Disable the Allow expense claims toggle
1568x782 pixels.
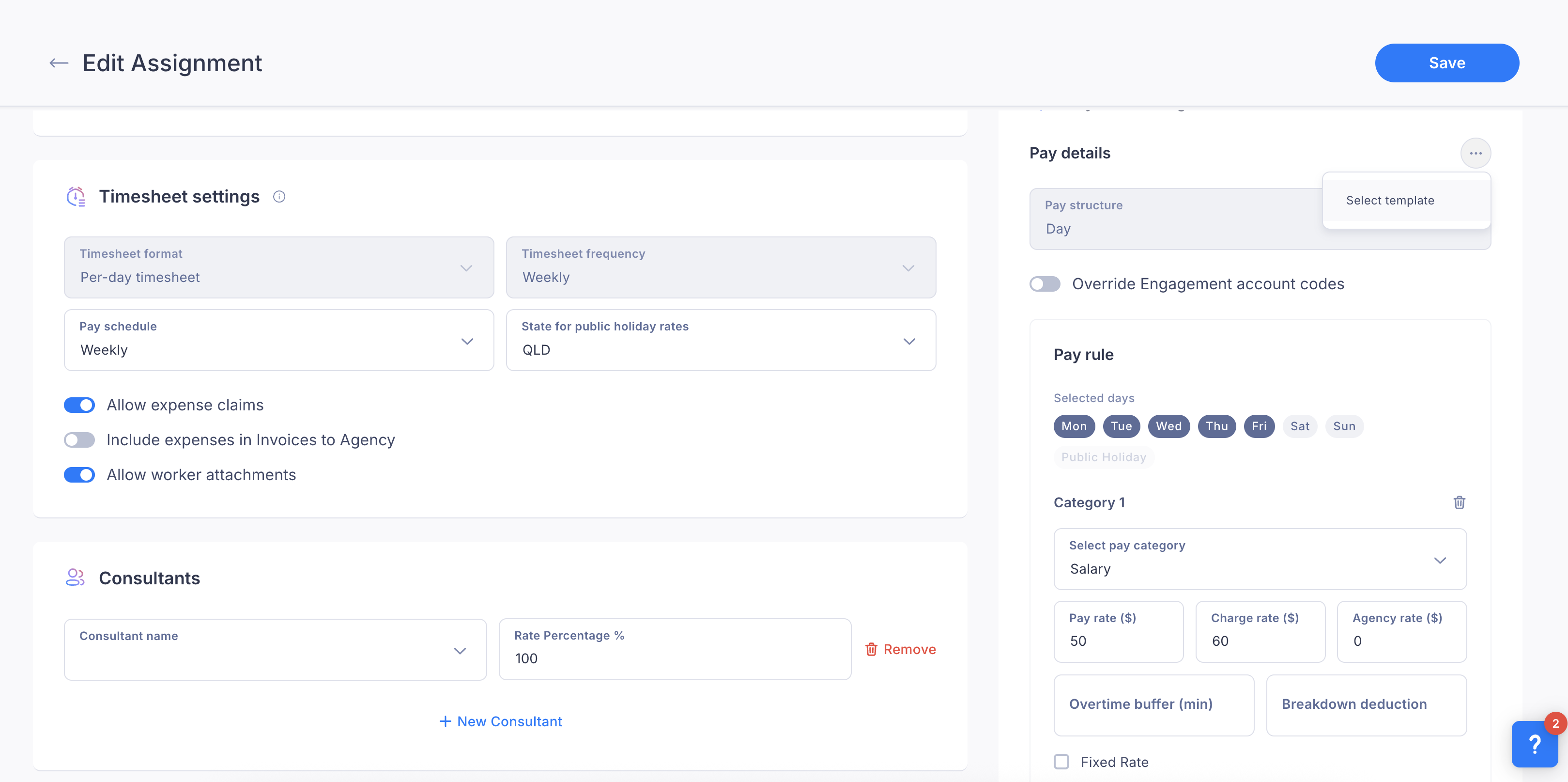coord(79,405)
